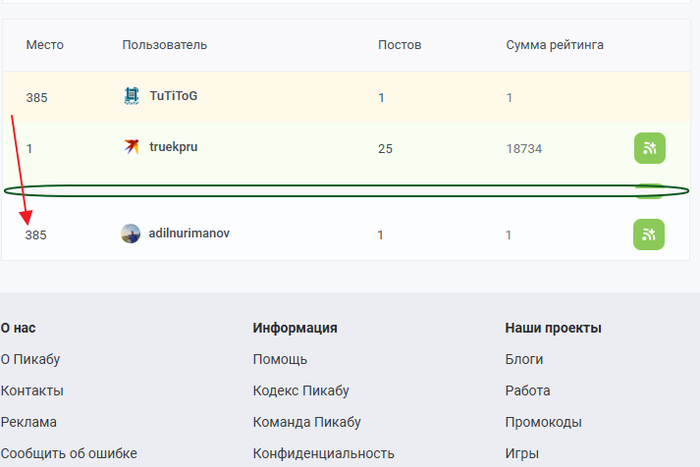The image size is (700, 467).
Task: Go to the Контакты page
Action: pos(32,391)
